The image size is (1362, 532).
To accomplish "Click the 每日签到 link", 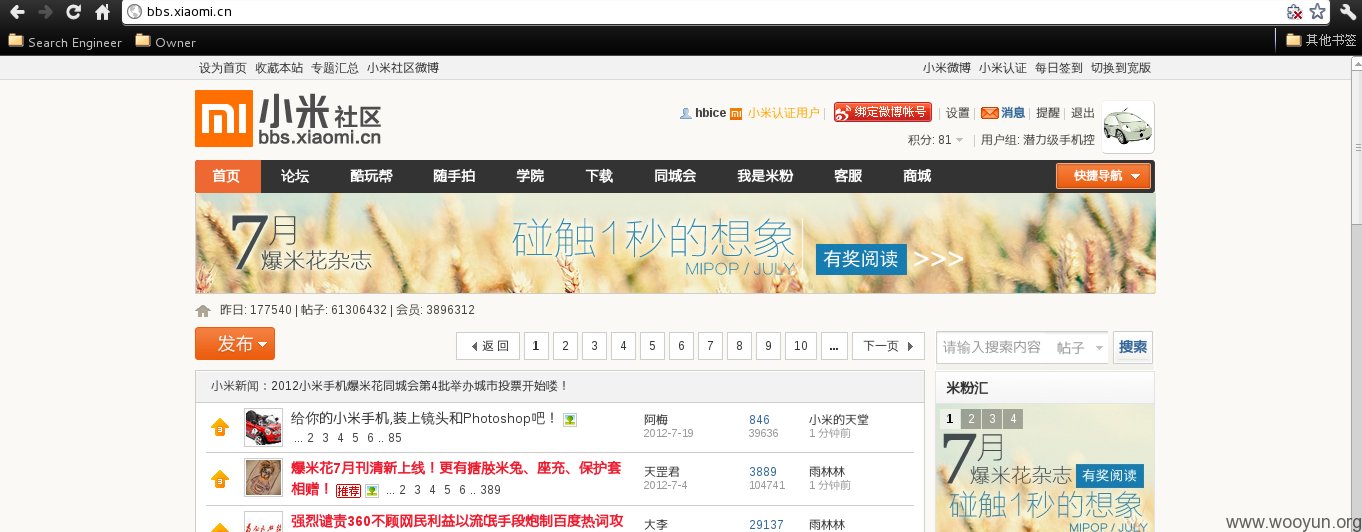I will click(1059, 68).
